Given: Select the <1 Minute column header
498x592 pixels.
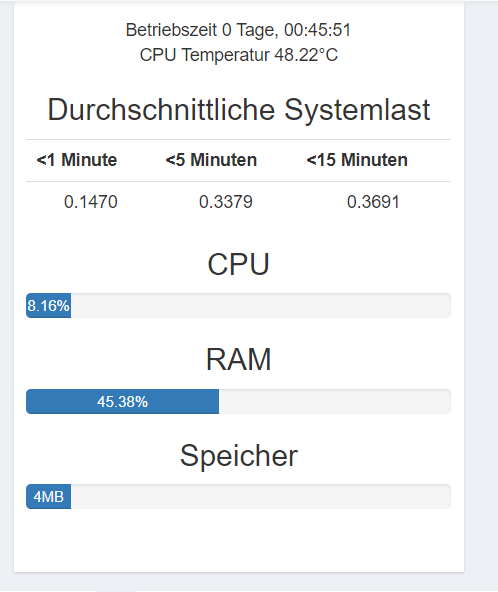Looking at the screenshot, I should pos(77,160).
